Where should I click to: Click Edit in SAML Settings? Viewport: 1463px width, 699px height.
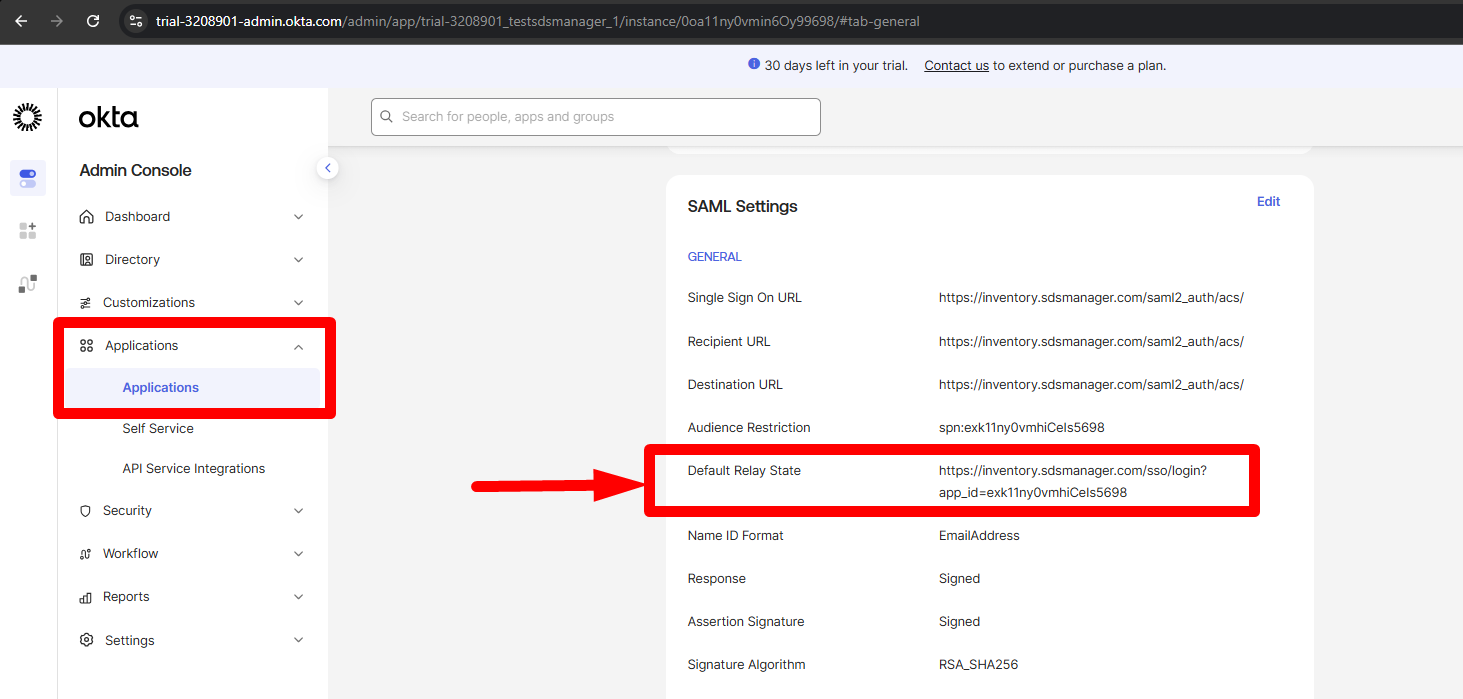click(x=1268, y=202)
